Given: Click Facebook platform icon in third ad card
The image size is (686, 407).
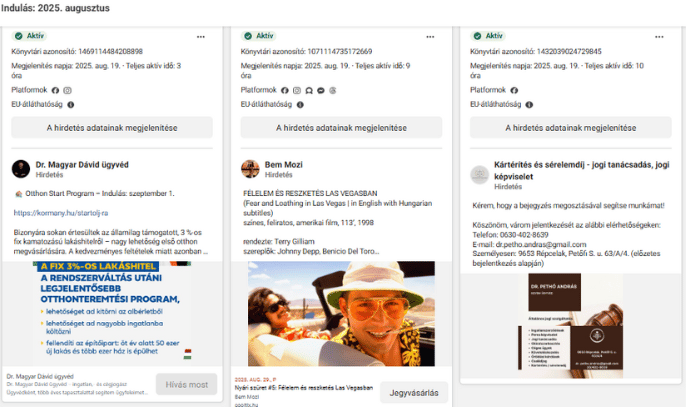Looking at the screenshot, I should pyautogui.click(x=514, y=89).
